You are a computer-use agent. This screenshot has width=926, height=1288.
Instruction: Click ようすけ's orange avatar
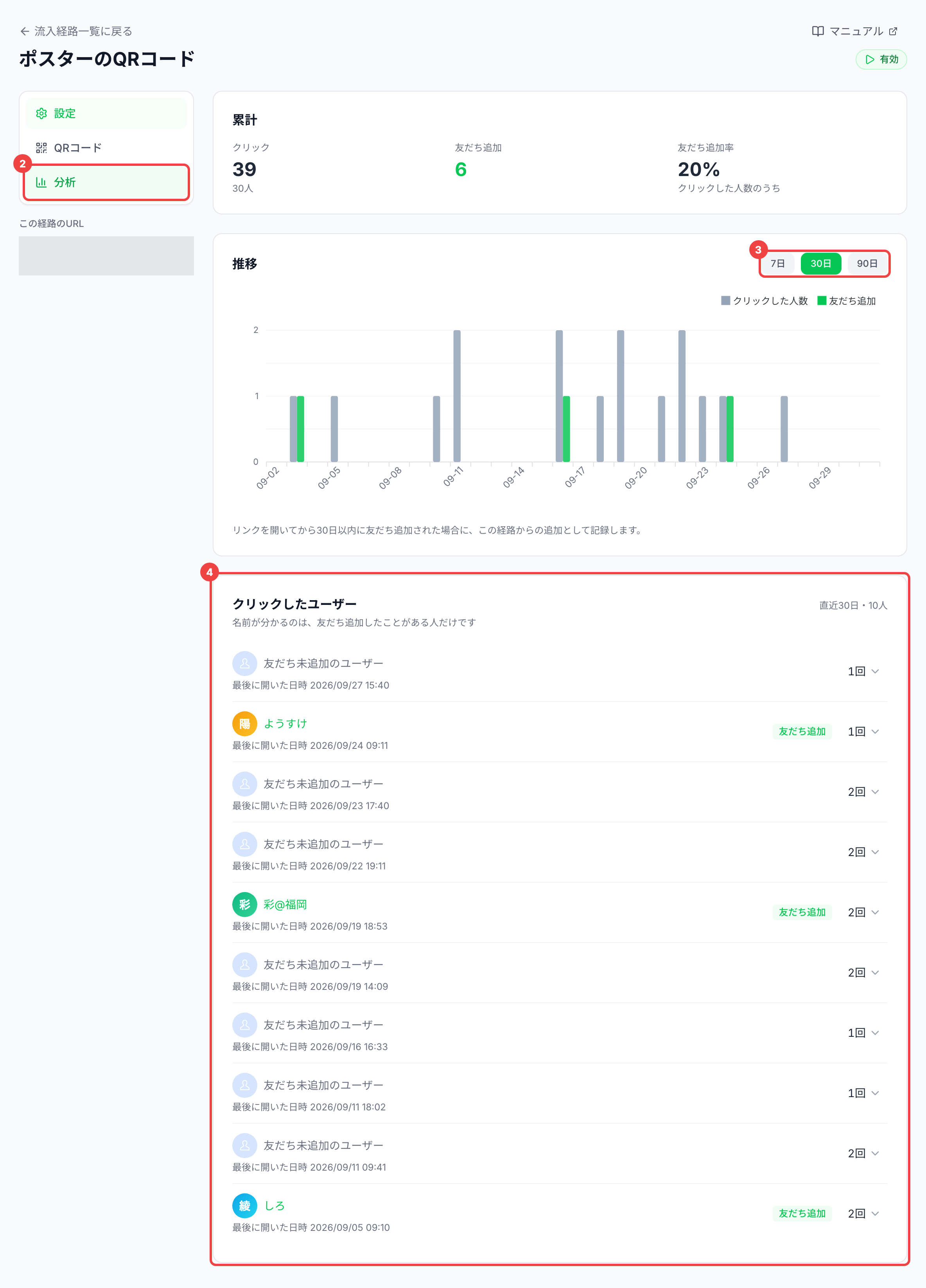click(x=245, y=723)
